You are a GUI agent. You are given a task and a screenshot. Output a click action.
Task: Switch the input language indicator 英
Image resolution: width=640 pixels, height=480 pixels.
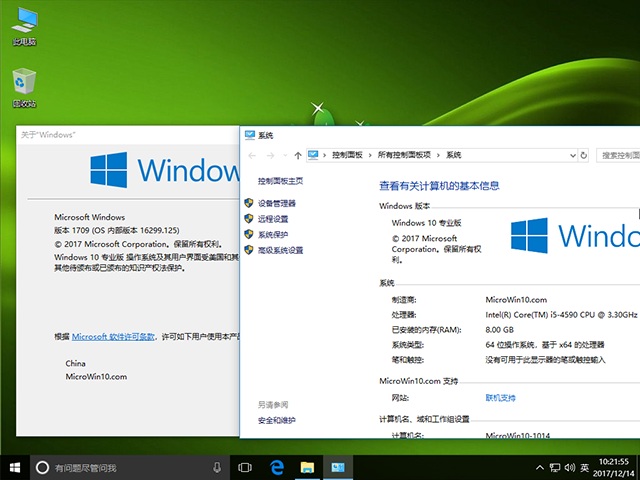point(584,467)
